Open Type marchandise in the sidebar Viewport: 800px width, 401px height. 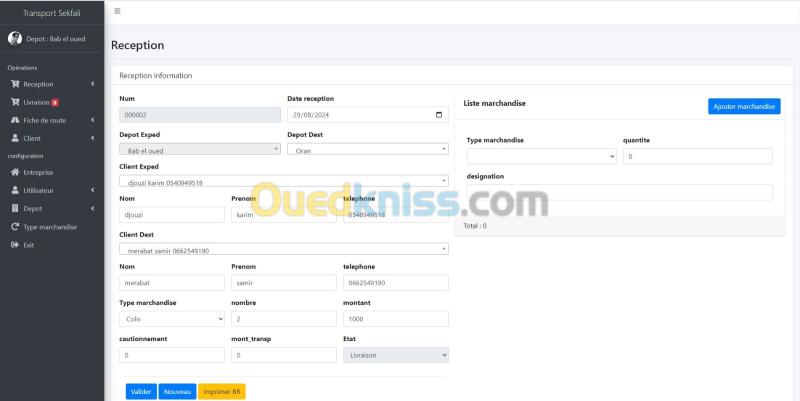pyautogui.click(x=50, y=227)
